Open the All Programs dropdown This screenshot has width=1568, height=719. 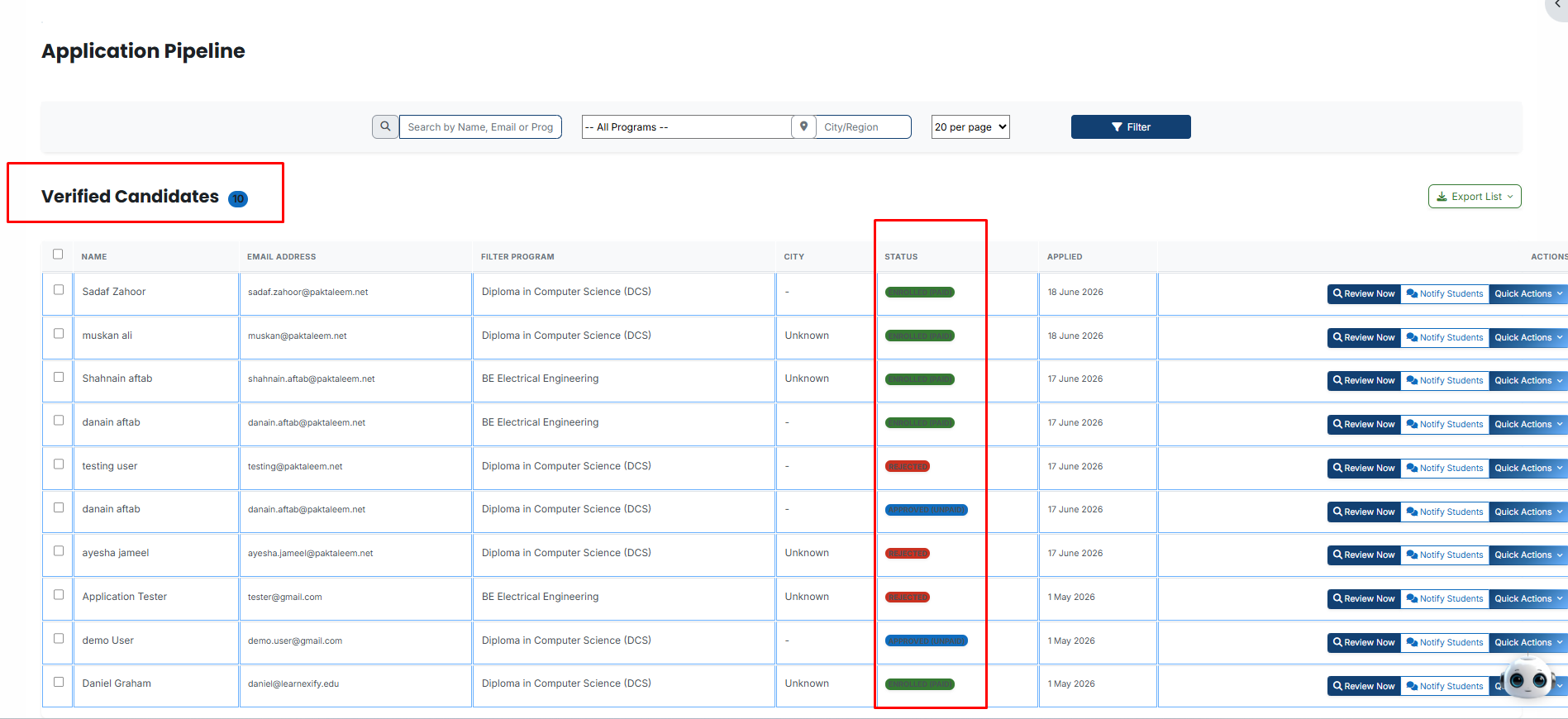coord(687,126)
